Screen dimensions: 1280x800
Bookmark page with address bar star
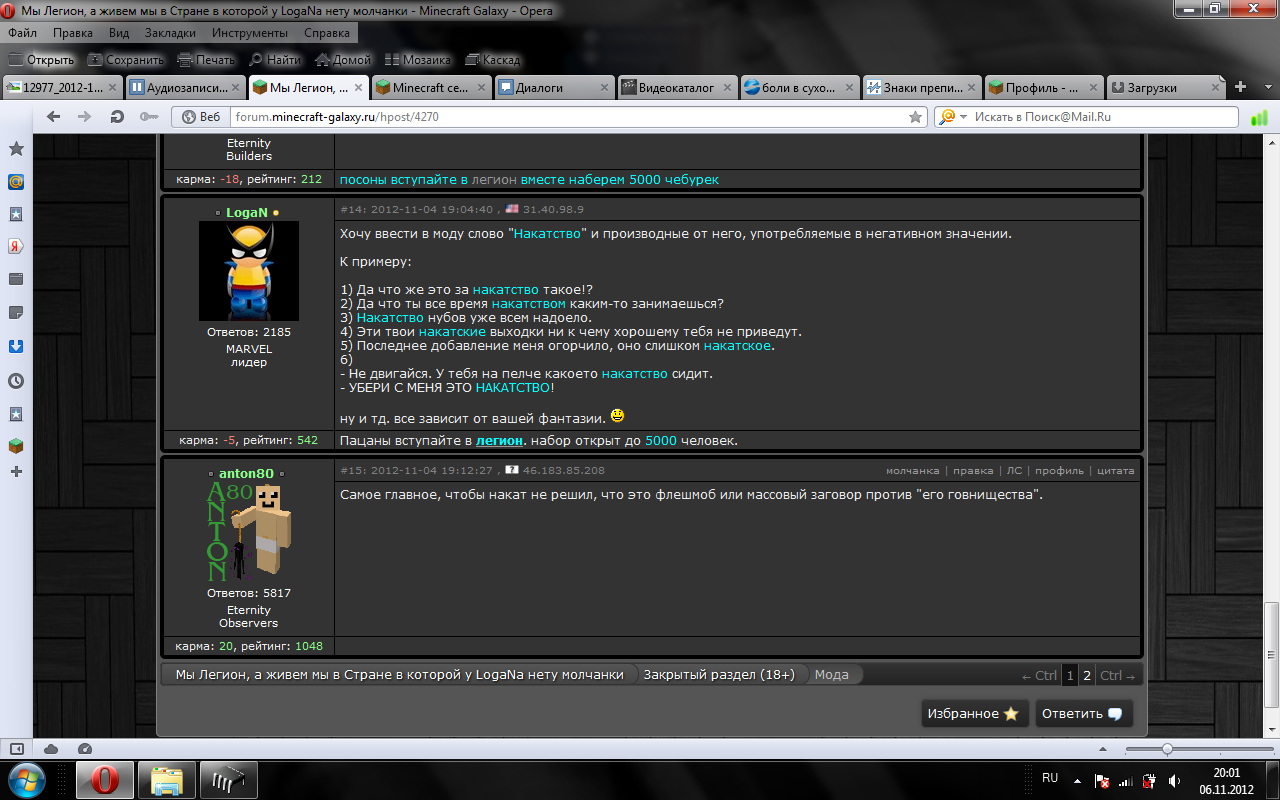coord(915,117)
